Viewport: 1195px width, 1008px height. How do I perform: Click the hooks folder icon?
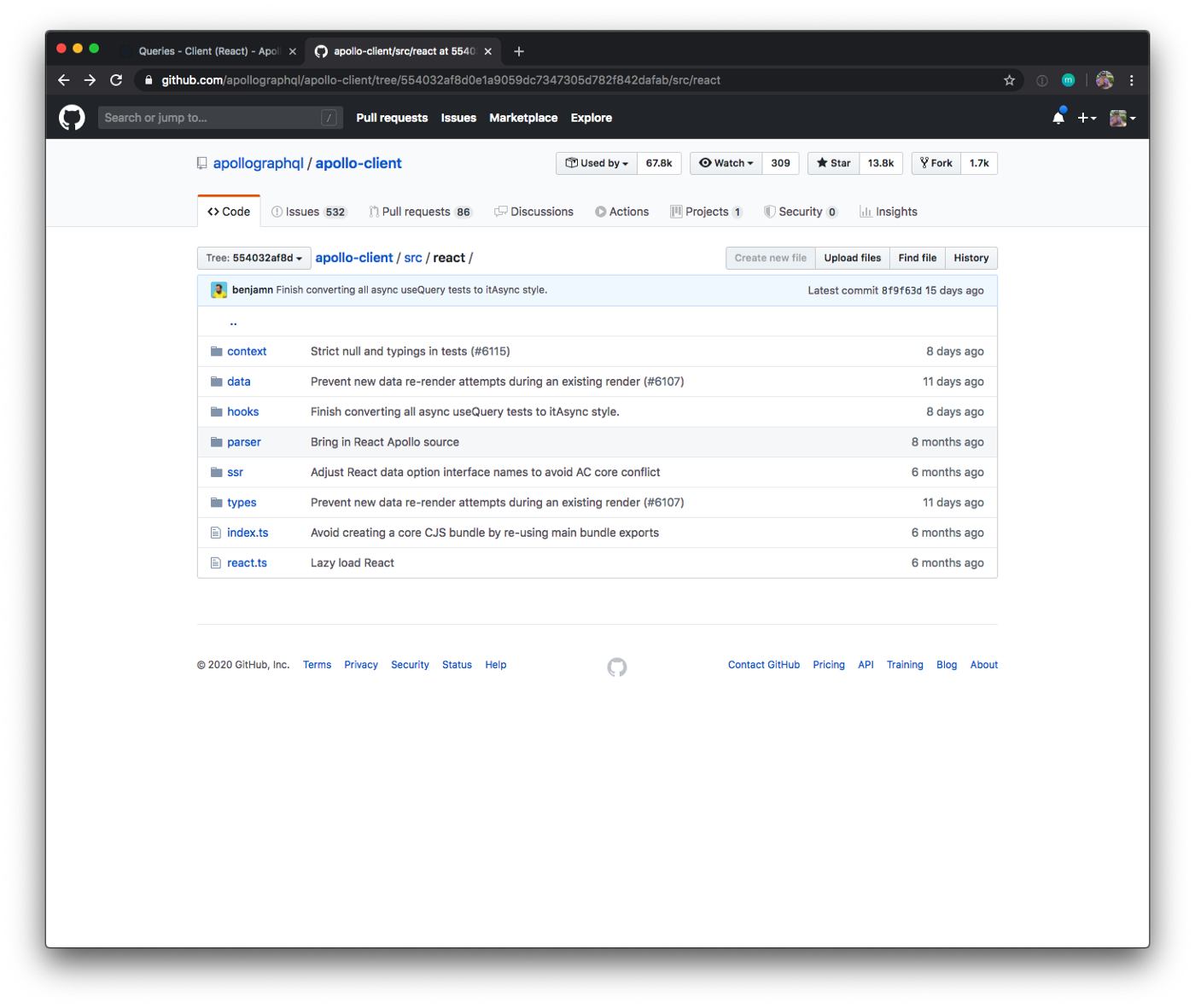(216, 412)
